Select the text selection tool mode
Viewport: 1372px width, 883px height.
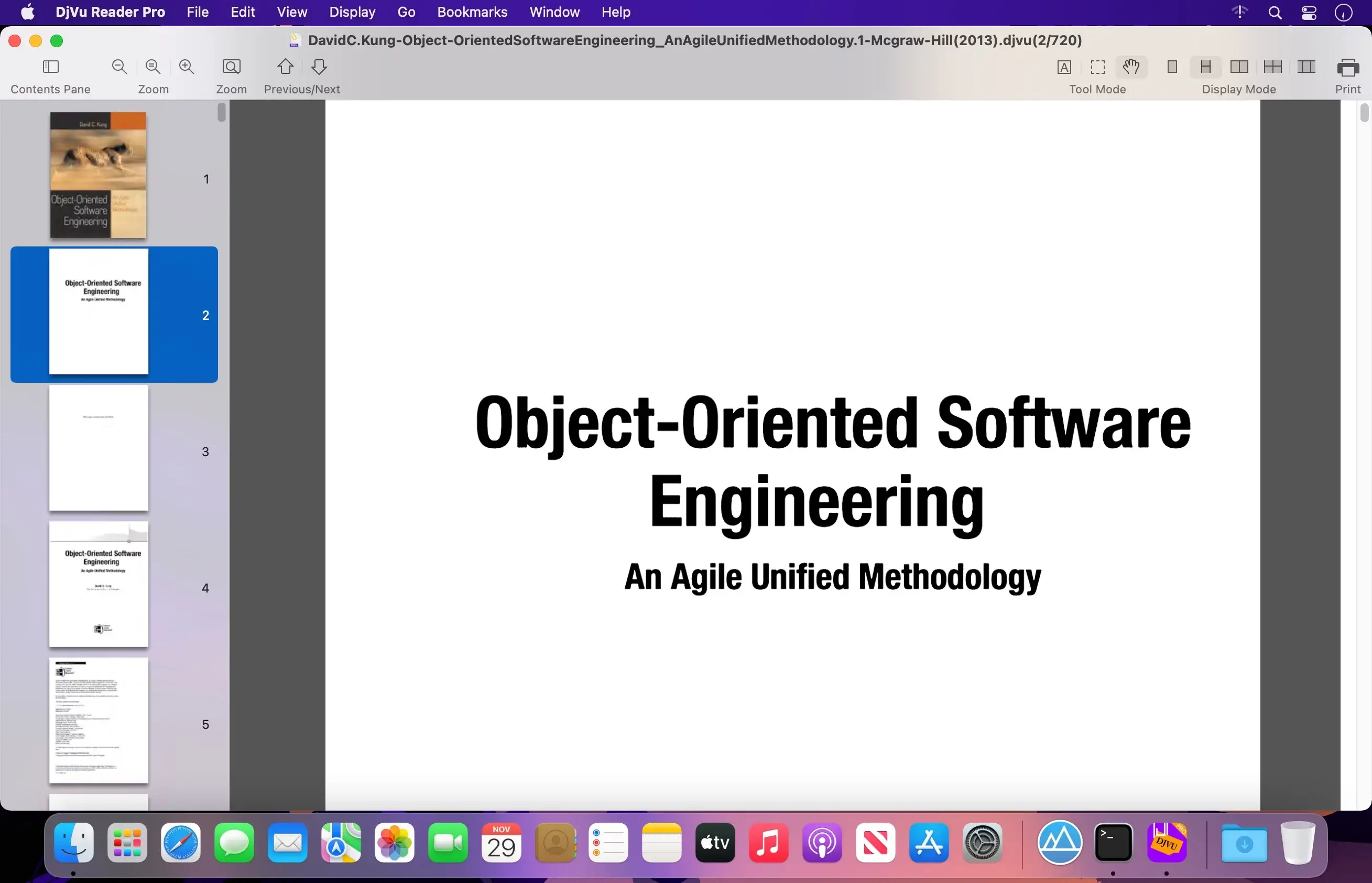tap(1064, 67)
